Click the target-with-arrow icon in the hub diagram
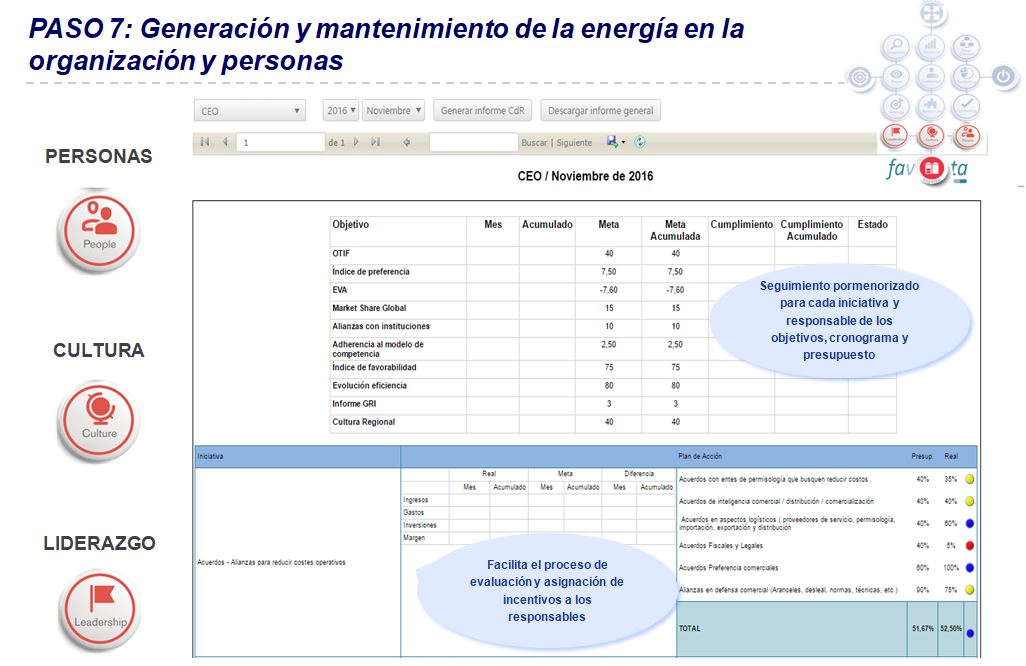 (x=896, y=105)
